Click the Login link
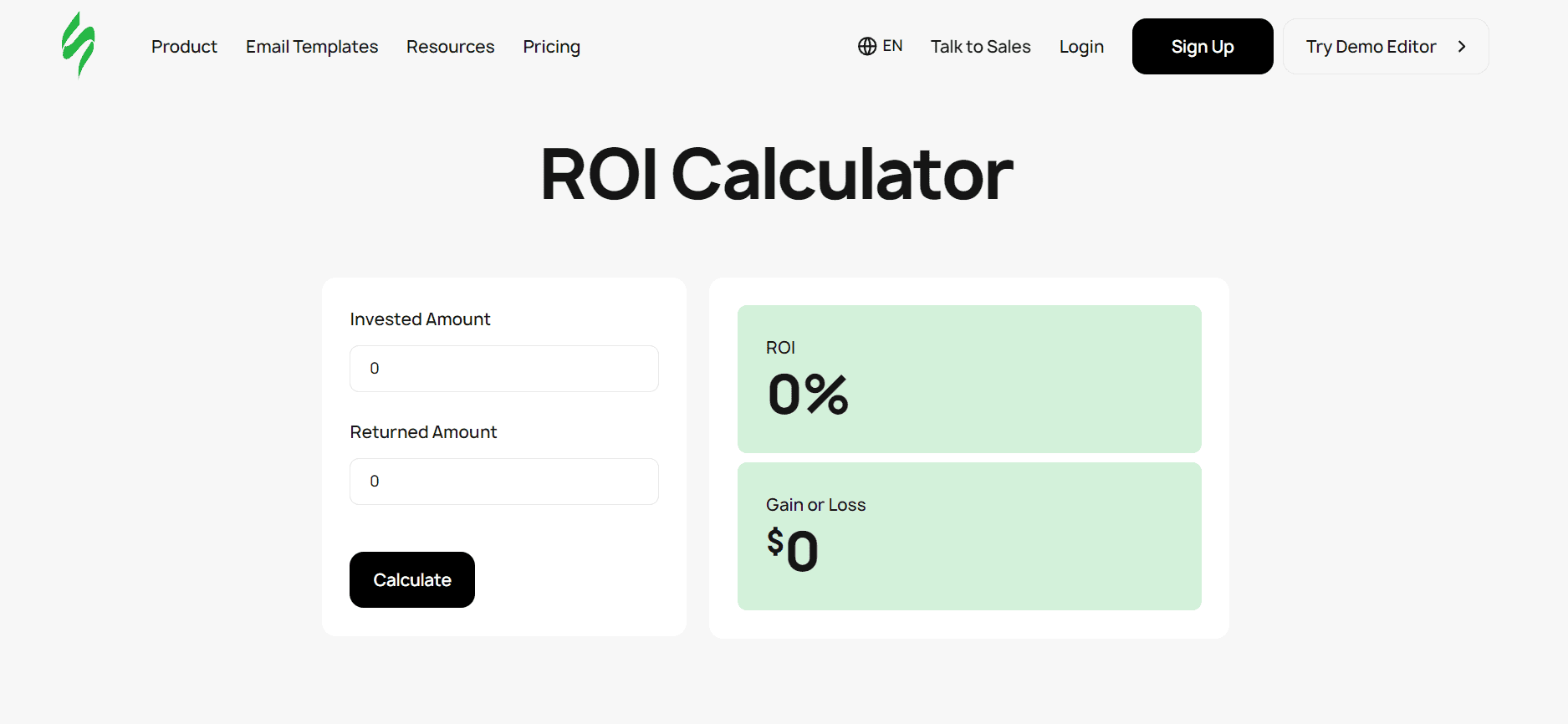This screenshot has width=1568, height=724. pos(1081,47)
